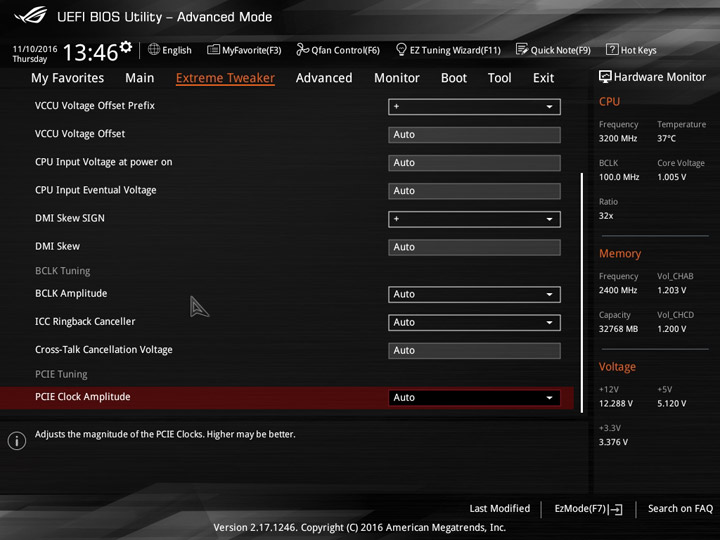Click the globe language icon
The image size is (720, 540).
(x=154, y=49)
